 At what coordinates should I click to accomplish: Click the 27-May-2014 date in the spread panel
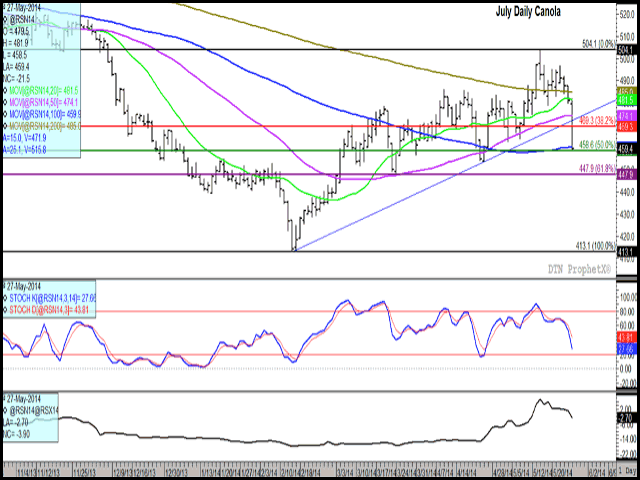point(23,400)
